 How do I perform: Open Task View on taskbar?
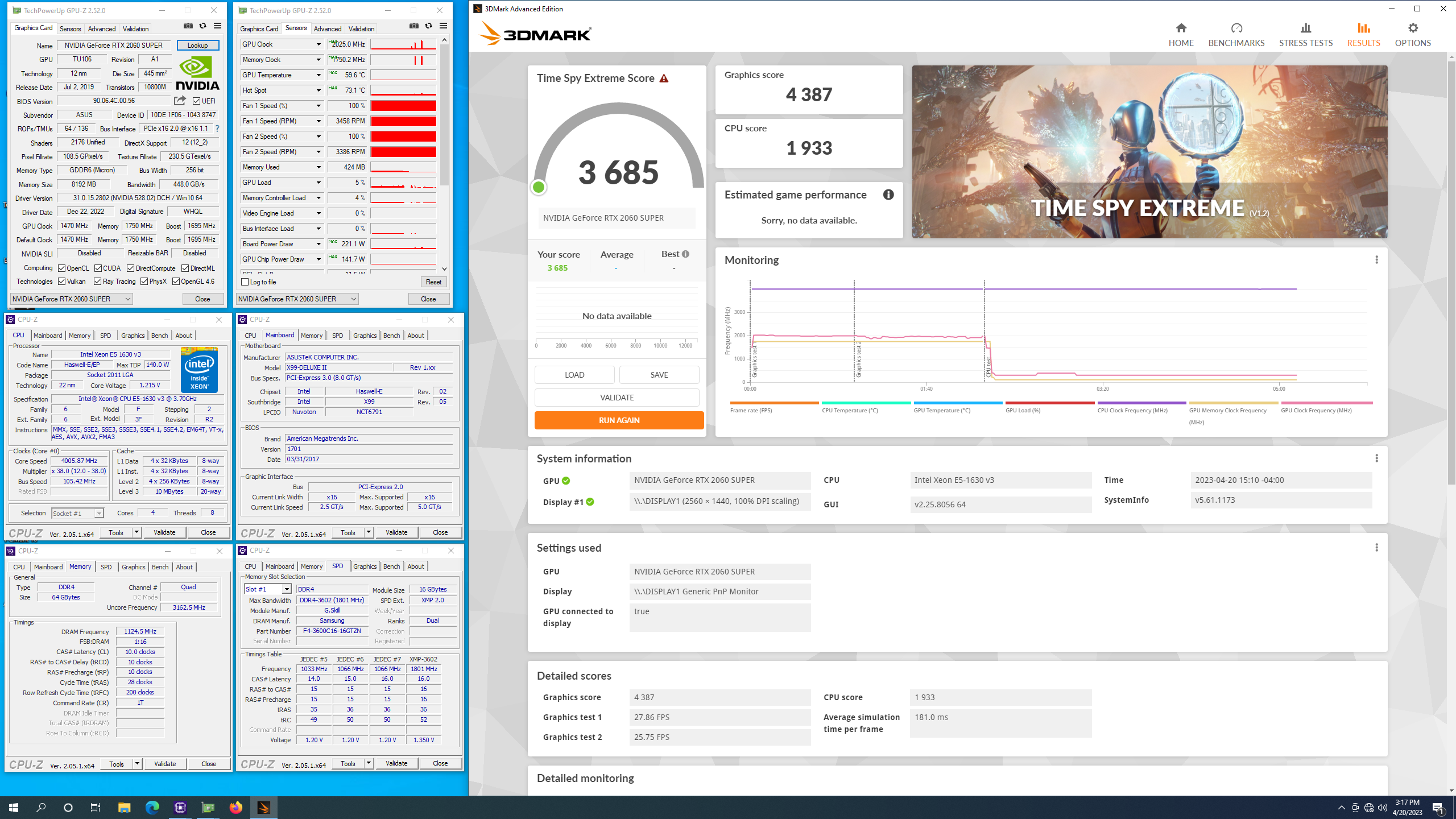point(96,807)
